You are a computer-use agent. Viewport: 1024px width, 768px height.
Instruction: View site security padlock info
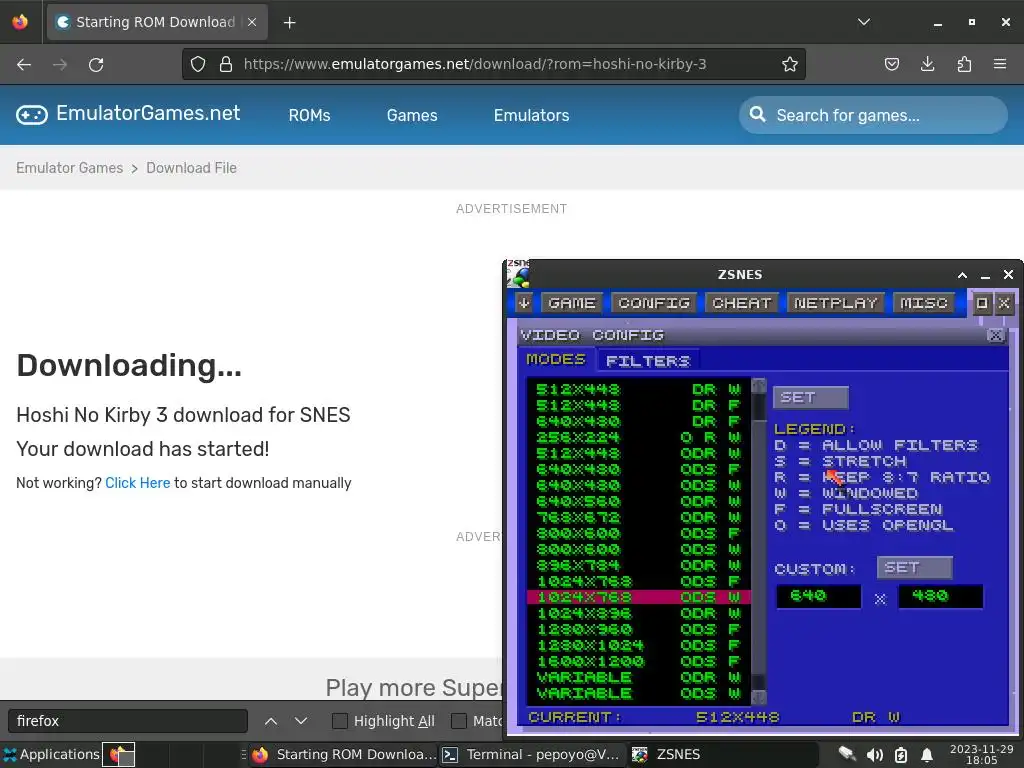[x=226, y=64]
